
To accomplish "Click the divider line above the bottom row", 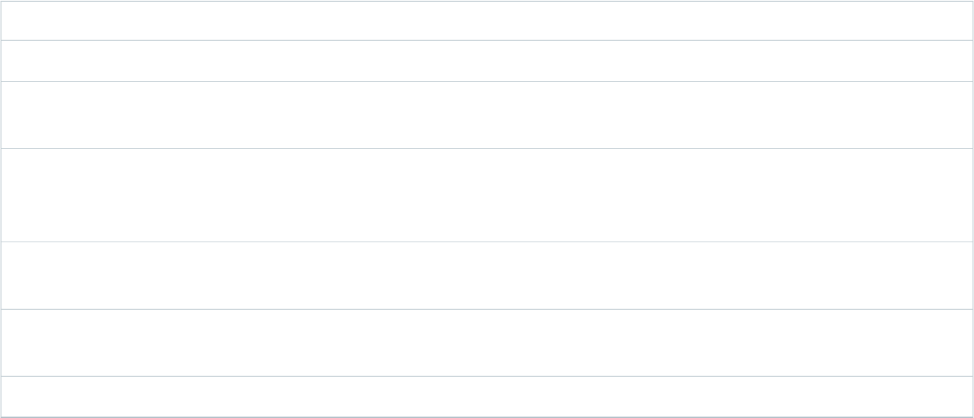I will pyautogui.click(x=487, y=376).
